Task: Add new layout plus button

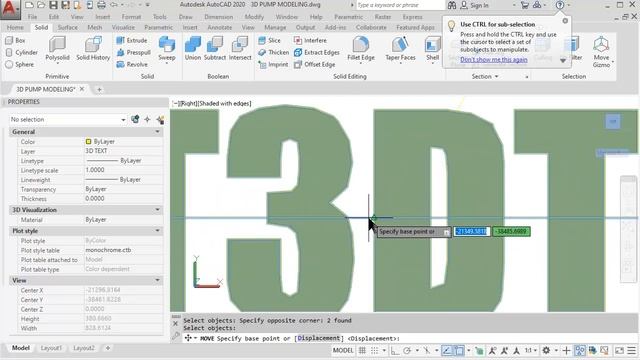Action: click(x=108, y=348)
